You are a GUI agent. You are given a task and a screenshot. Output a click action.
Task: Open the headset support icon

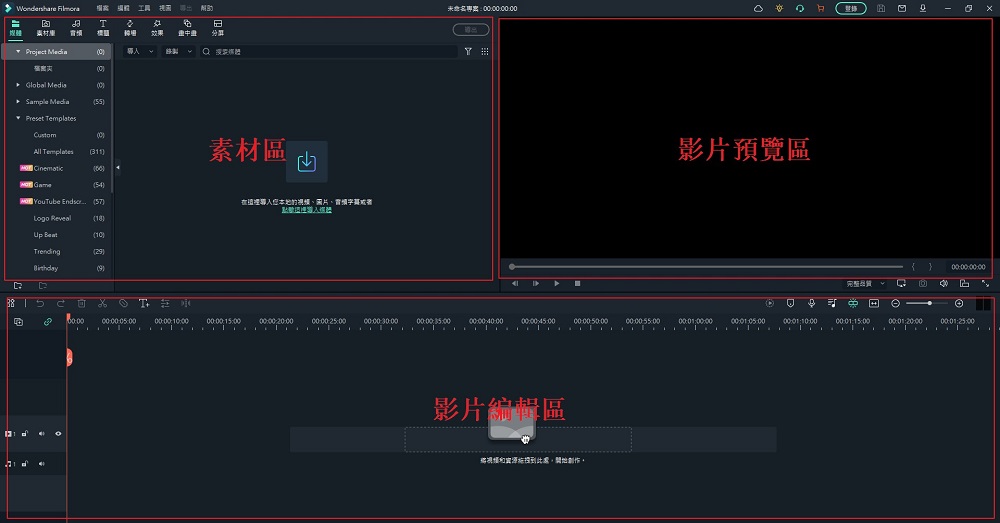coord(800,8)
